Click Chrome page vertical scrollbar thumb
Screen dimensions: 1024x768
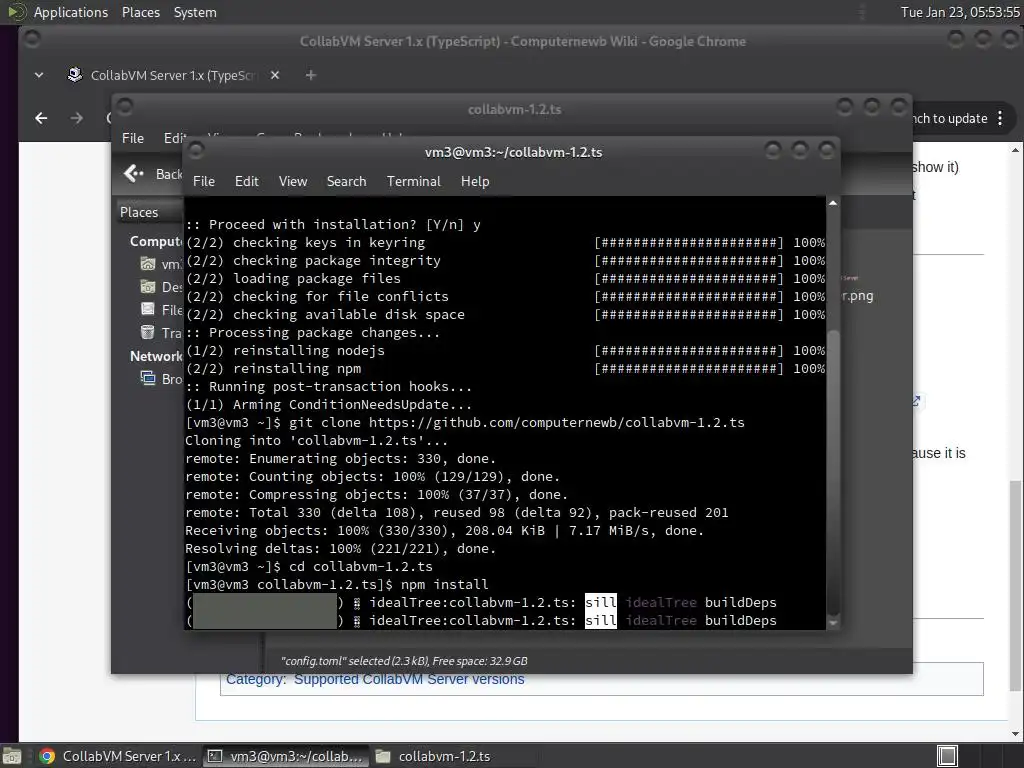(x=1015, y=584)
